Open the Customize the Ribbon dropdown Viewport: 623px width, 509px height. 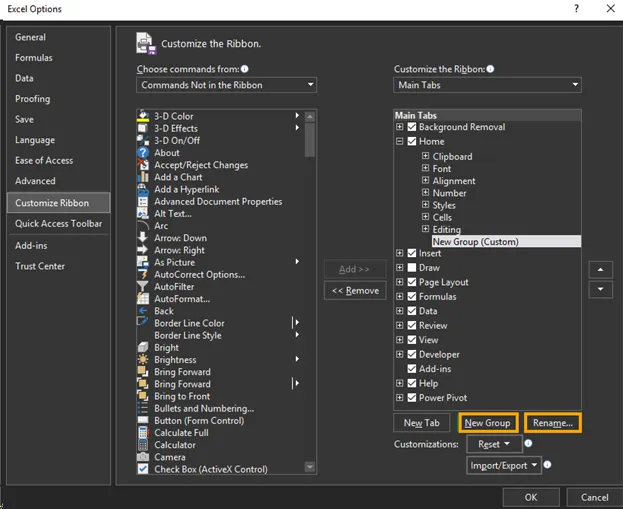pyautogui.click(x=487, y=85)
